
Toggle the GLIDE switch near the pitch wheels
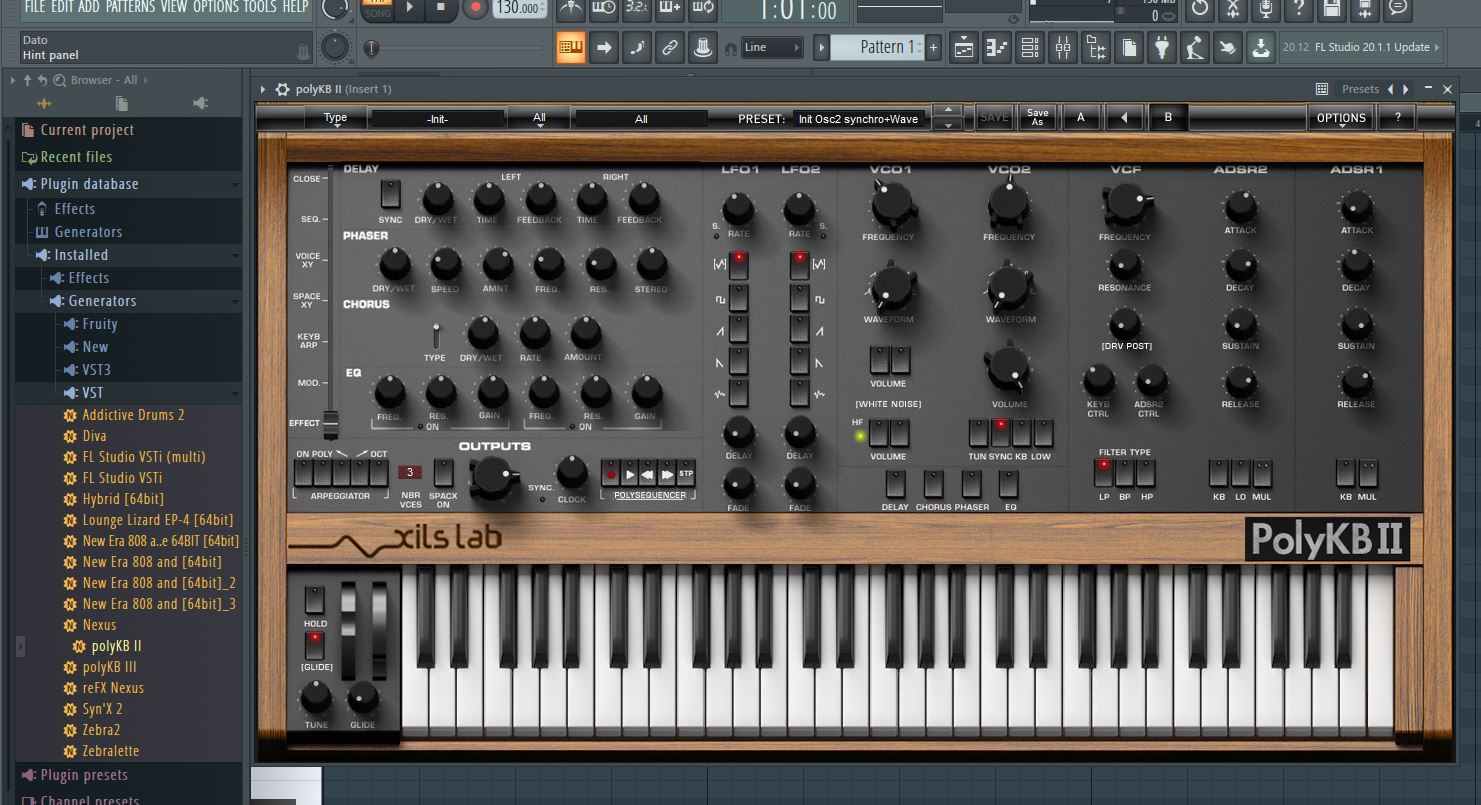click(315, 645)
